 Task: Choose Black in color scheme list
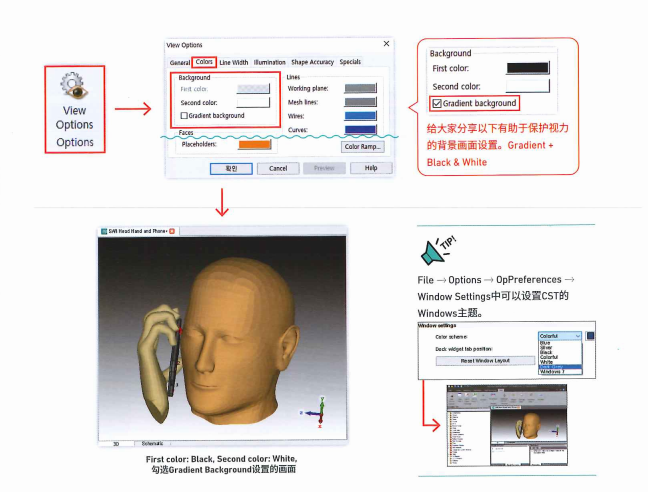coord(546,352)
